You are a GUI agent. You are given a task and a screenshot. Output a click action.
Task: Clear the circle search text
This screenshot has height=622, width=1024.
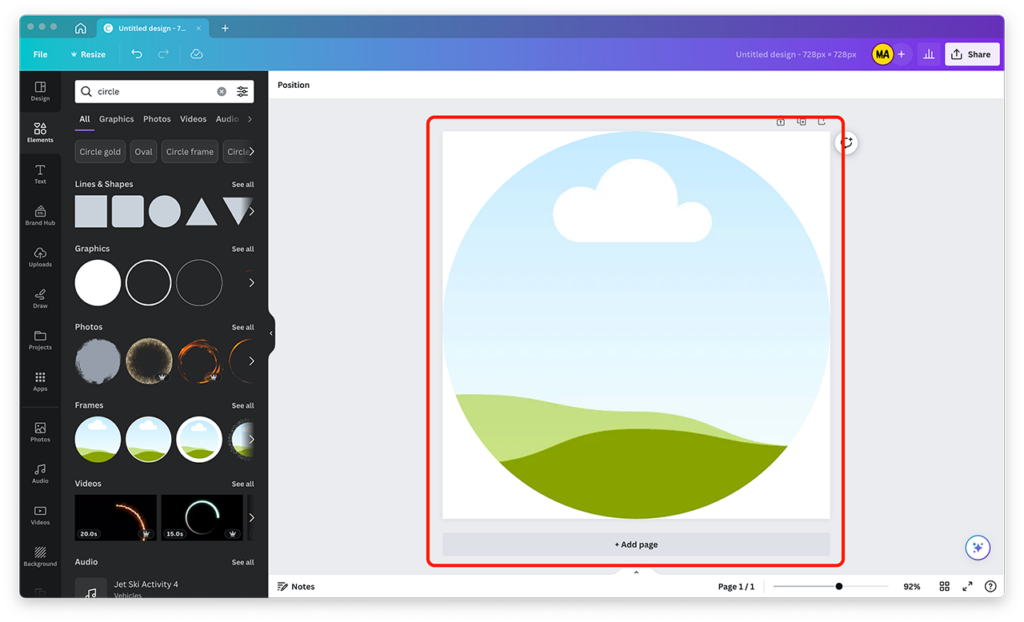pos(221,91)
